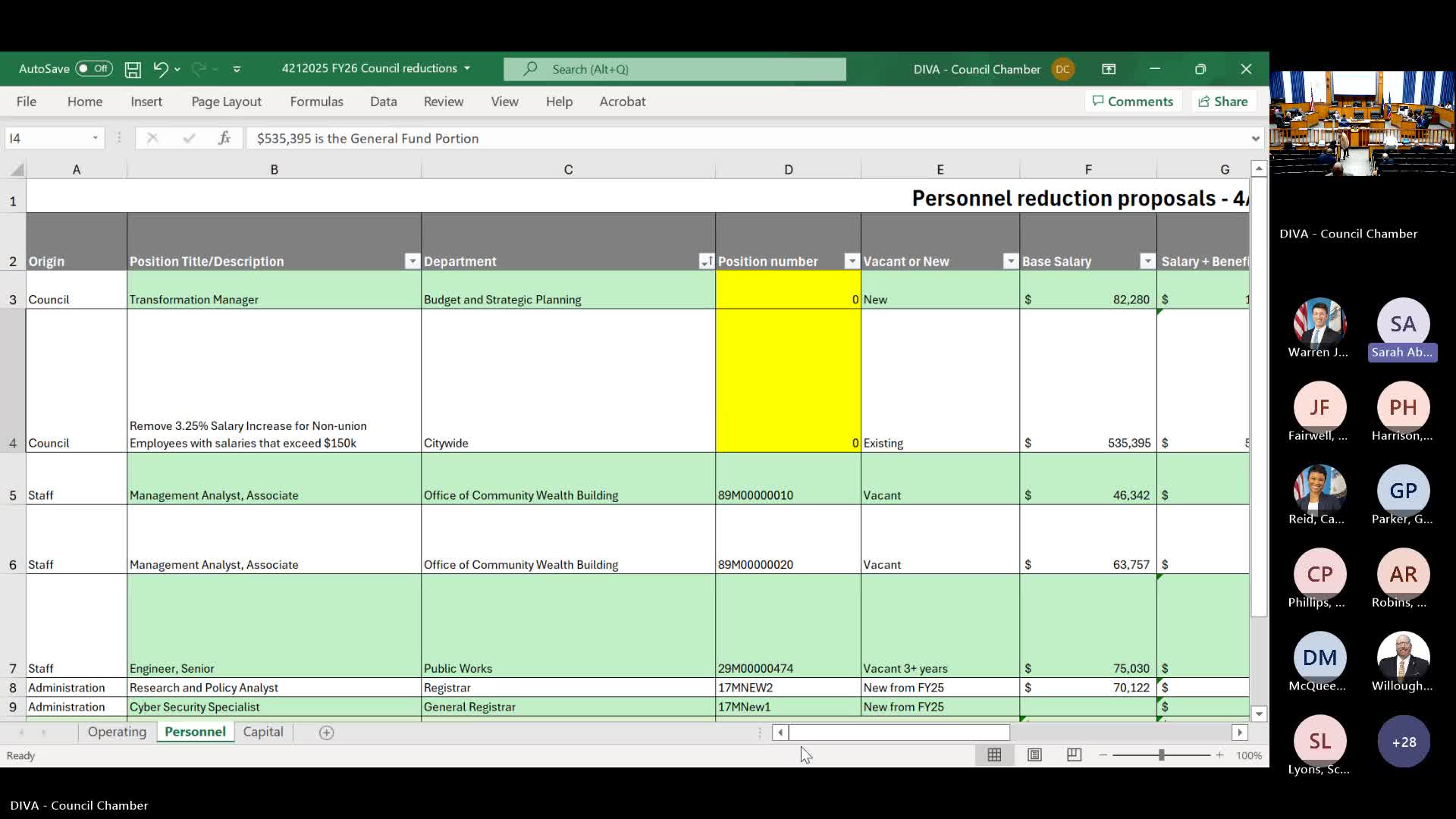This screenshot has height=819, width=1456.
Task: Click the zoom slider handle
Action: (x=1161, y=755)
